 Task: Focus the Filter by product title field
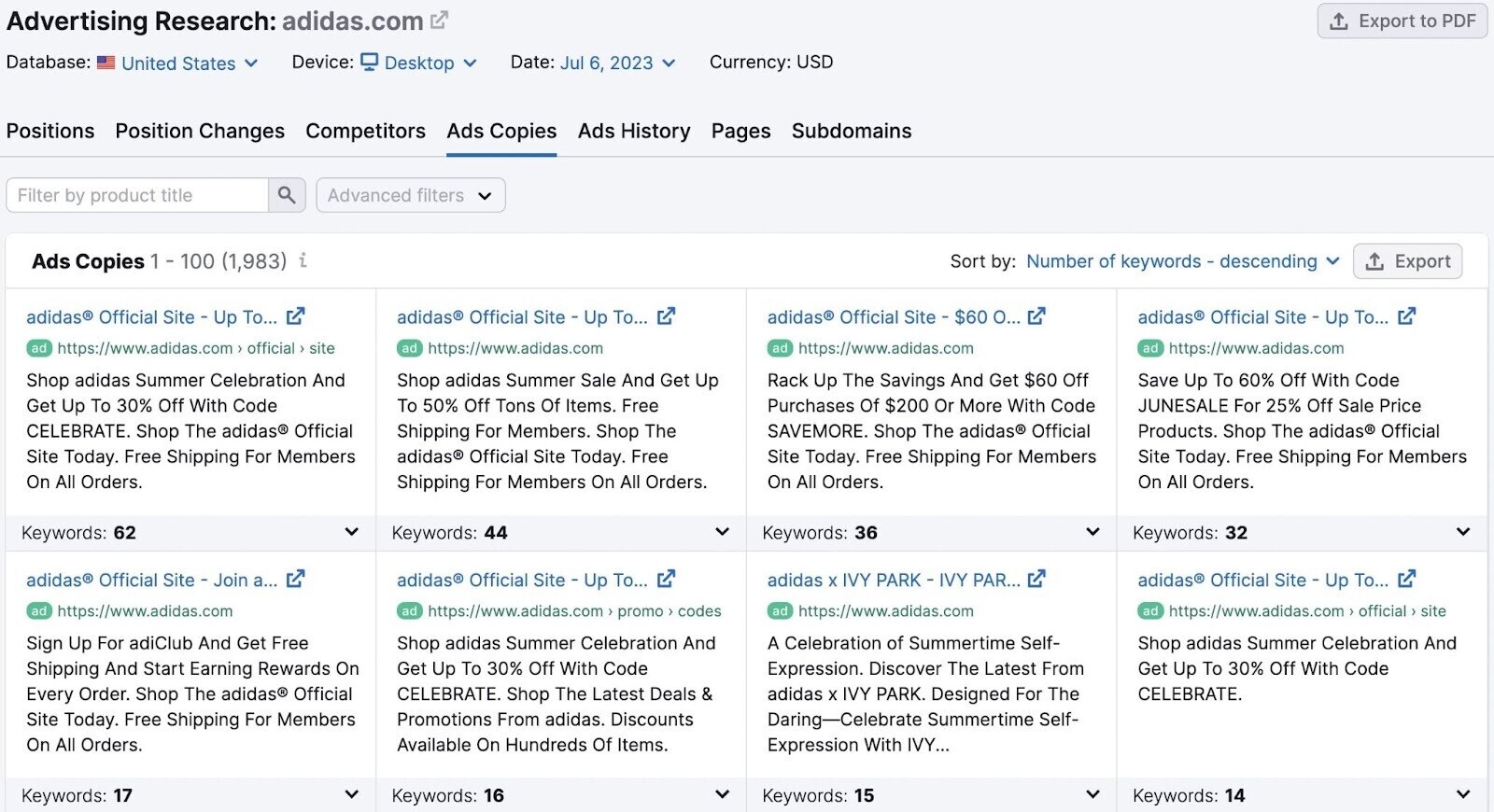tap(137, 195)
